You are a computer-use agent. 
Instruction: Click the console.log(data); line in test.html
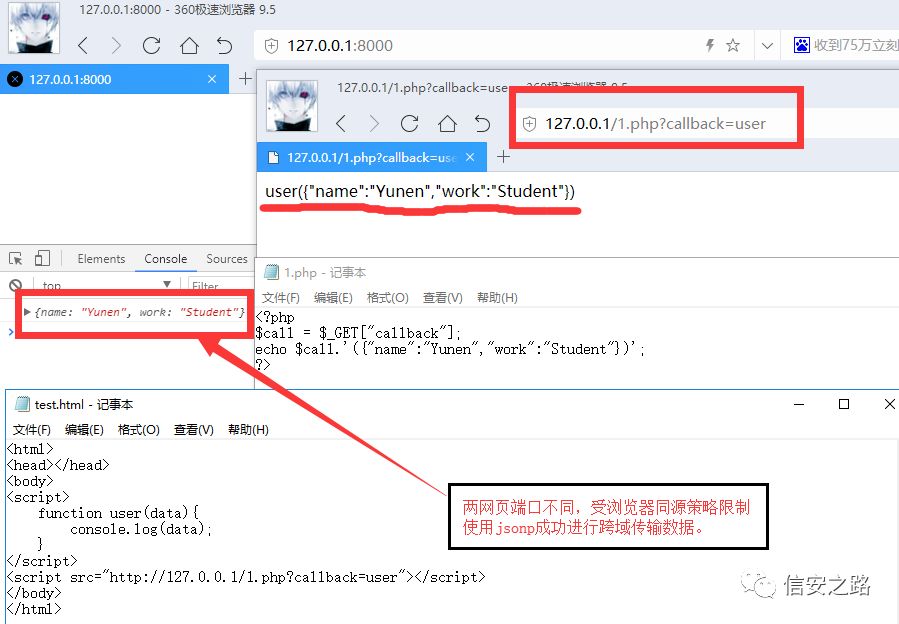(x=141, y=529)
